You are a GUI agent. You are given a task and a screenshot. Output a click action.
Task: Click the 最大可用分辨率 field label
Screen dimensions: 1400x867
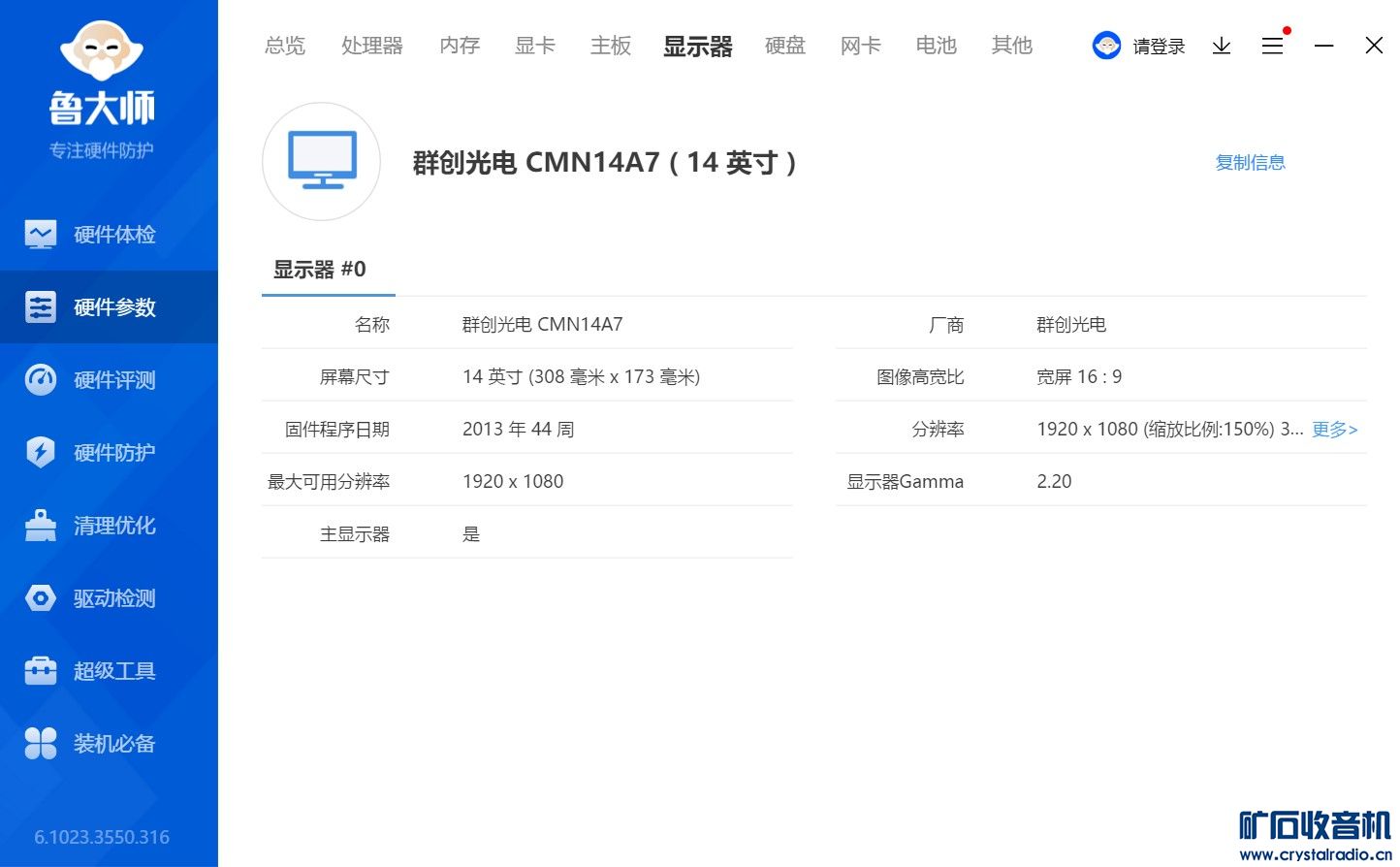[x=329, y=482]
